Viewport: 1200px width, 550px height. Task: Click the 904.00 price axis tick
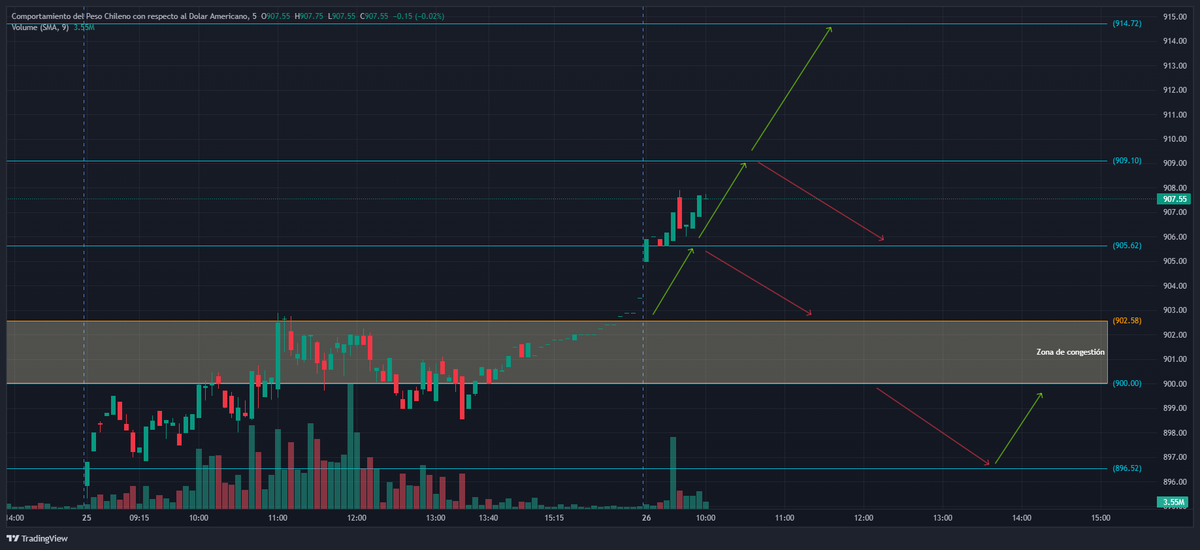tap(1174, 286)
